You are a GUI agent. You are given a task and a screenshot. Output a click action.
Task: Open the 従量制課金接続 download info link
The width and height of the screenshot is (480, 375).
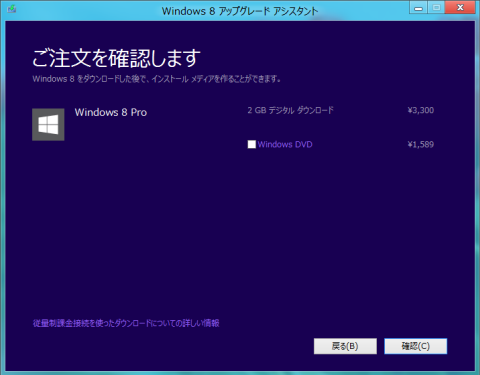click(126, 323)
